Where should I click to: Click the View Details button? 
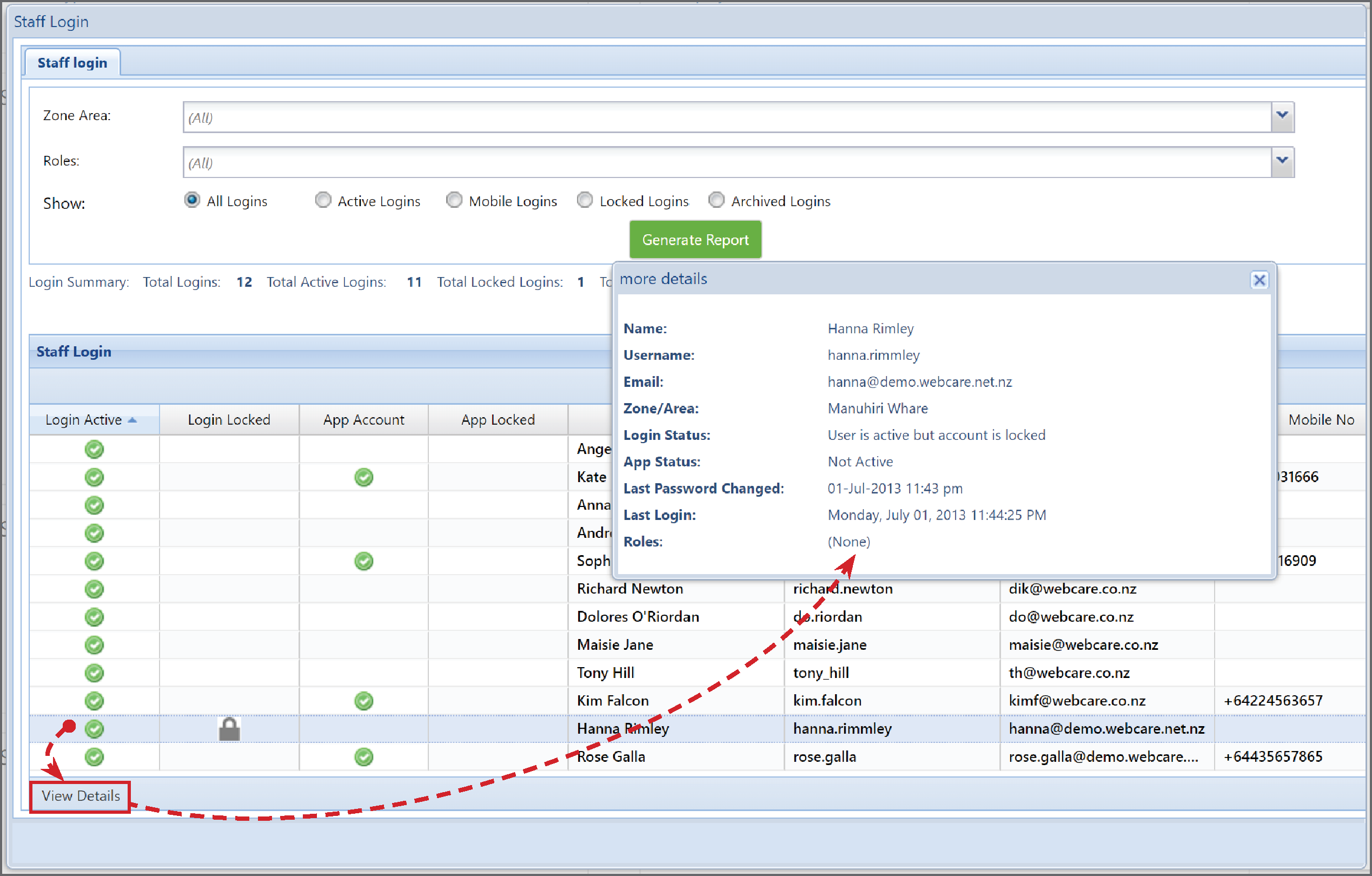(79, 796)
